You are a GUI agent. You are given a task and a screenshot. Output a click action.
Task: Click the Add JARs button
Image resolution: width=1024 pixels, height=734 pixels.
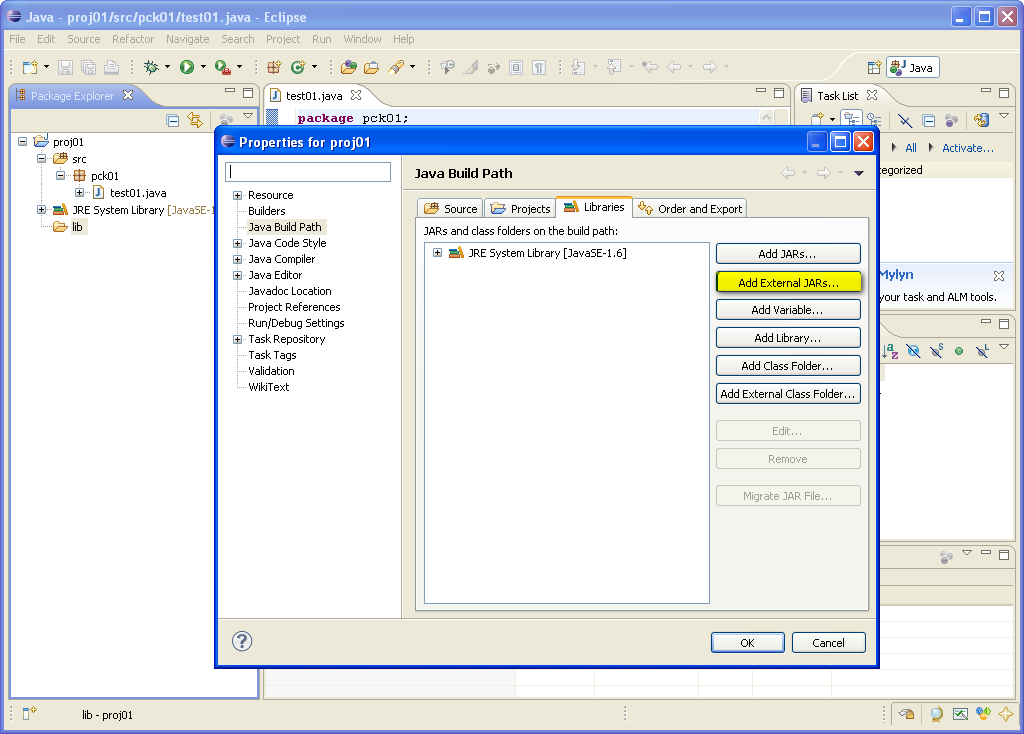(x=788, y=253)
